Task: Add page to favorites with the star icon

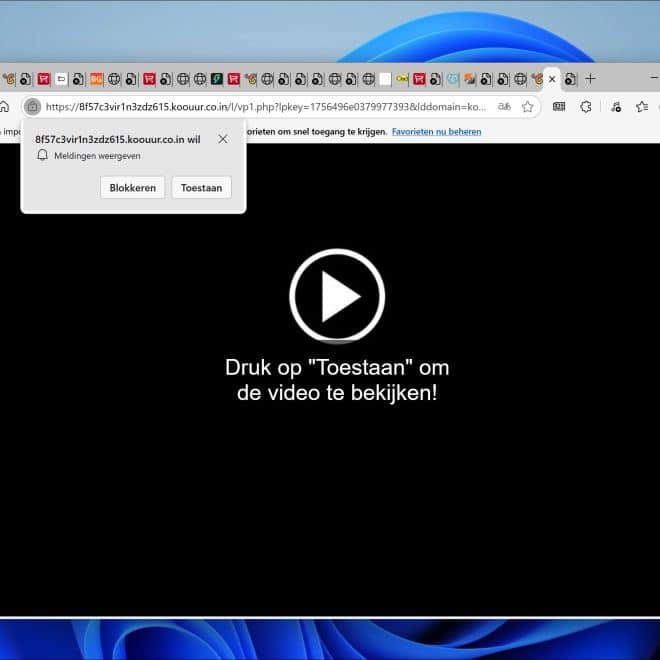Action: (x=527, y=107)
